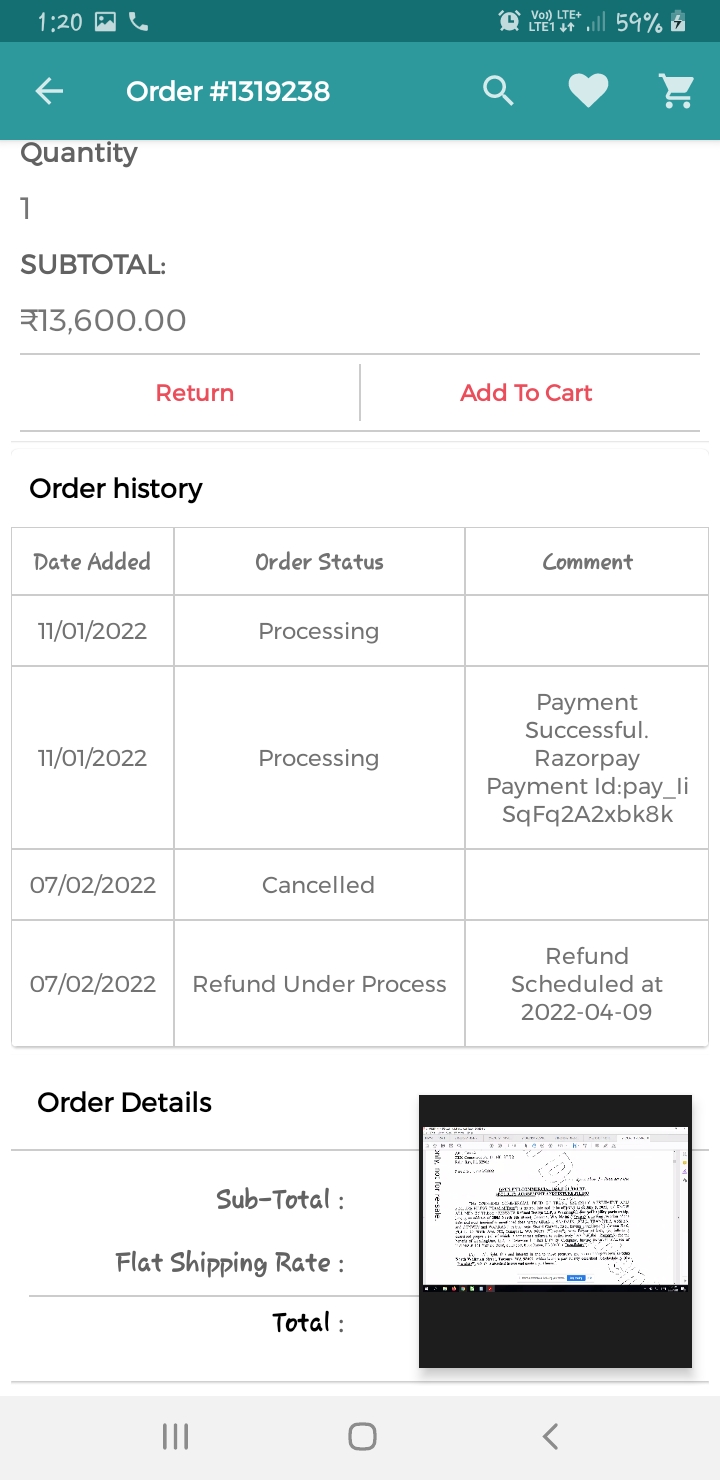Tap the Refund Scheduled comment cell
The image size is (720, 1480).
point(587,984)
